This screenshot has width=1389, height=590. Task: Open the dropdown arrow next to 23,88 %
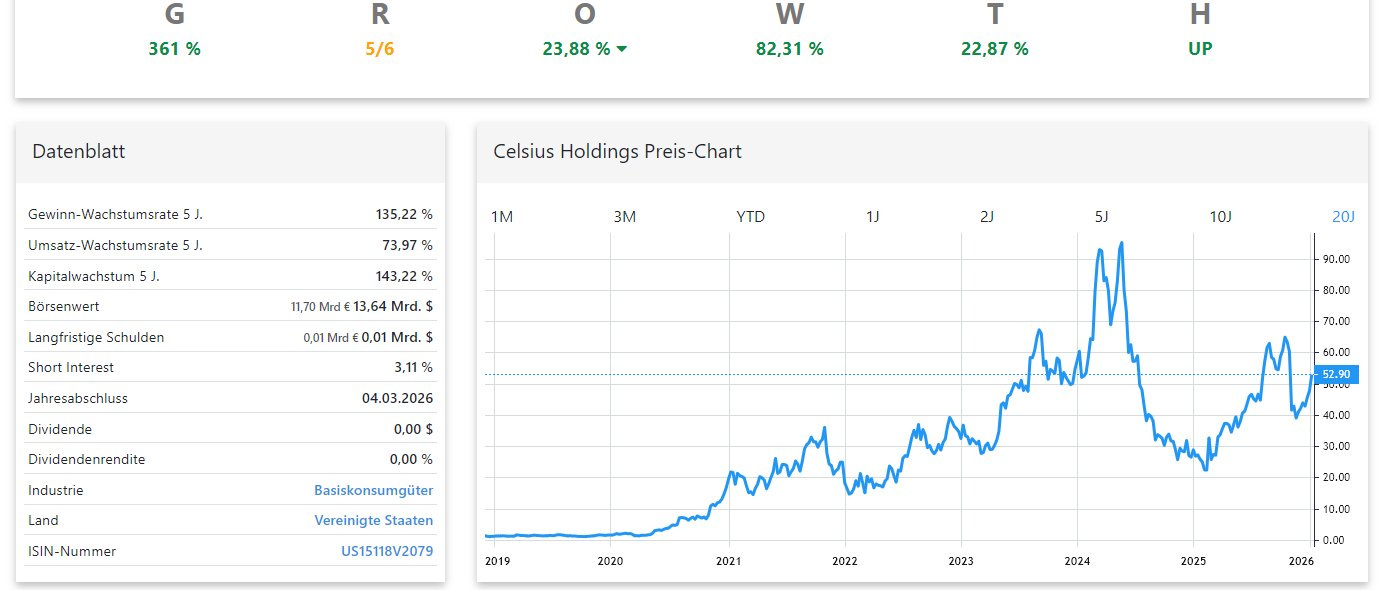[x=622, y=47]
